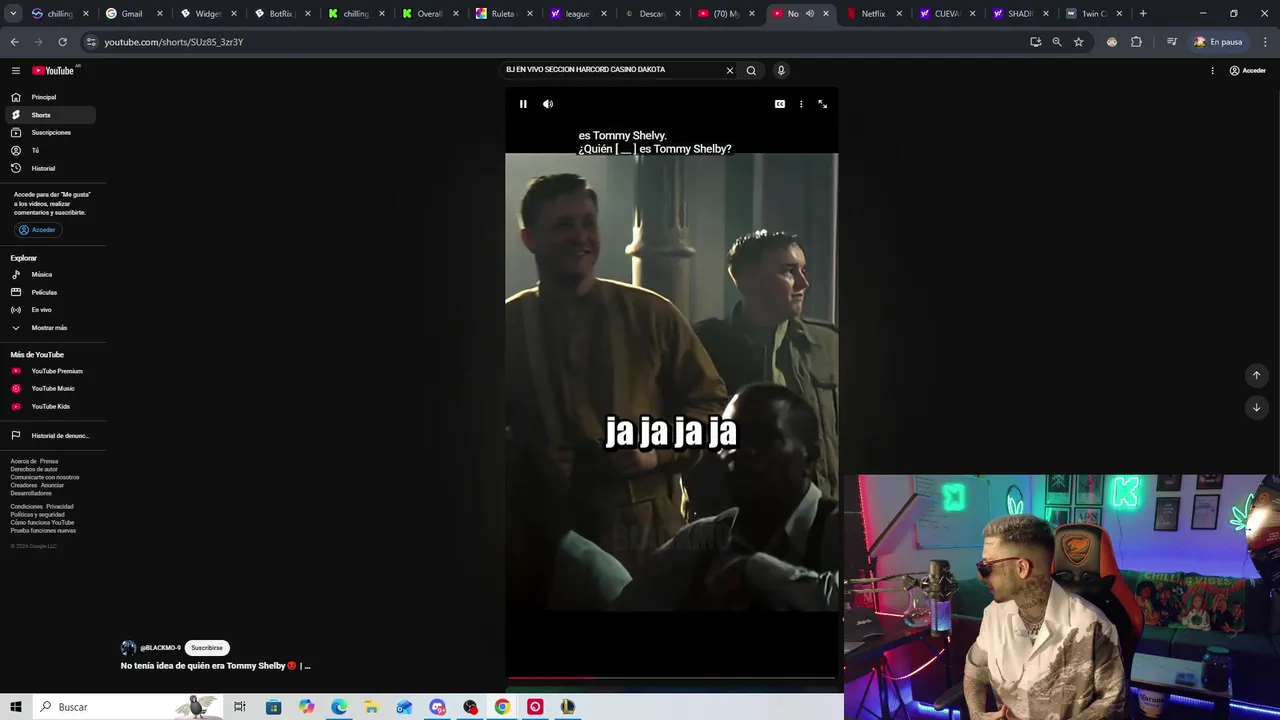Image resolution: width=1280 pixels, height=720 pixels.
Task: Open Task View on the taskbar
Action: click(240, 707)
